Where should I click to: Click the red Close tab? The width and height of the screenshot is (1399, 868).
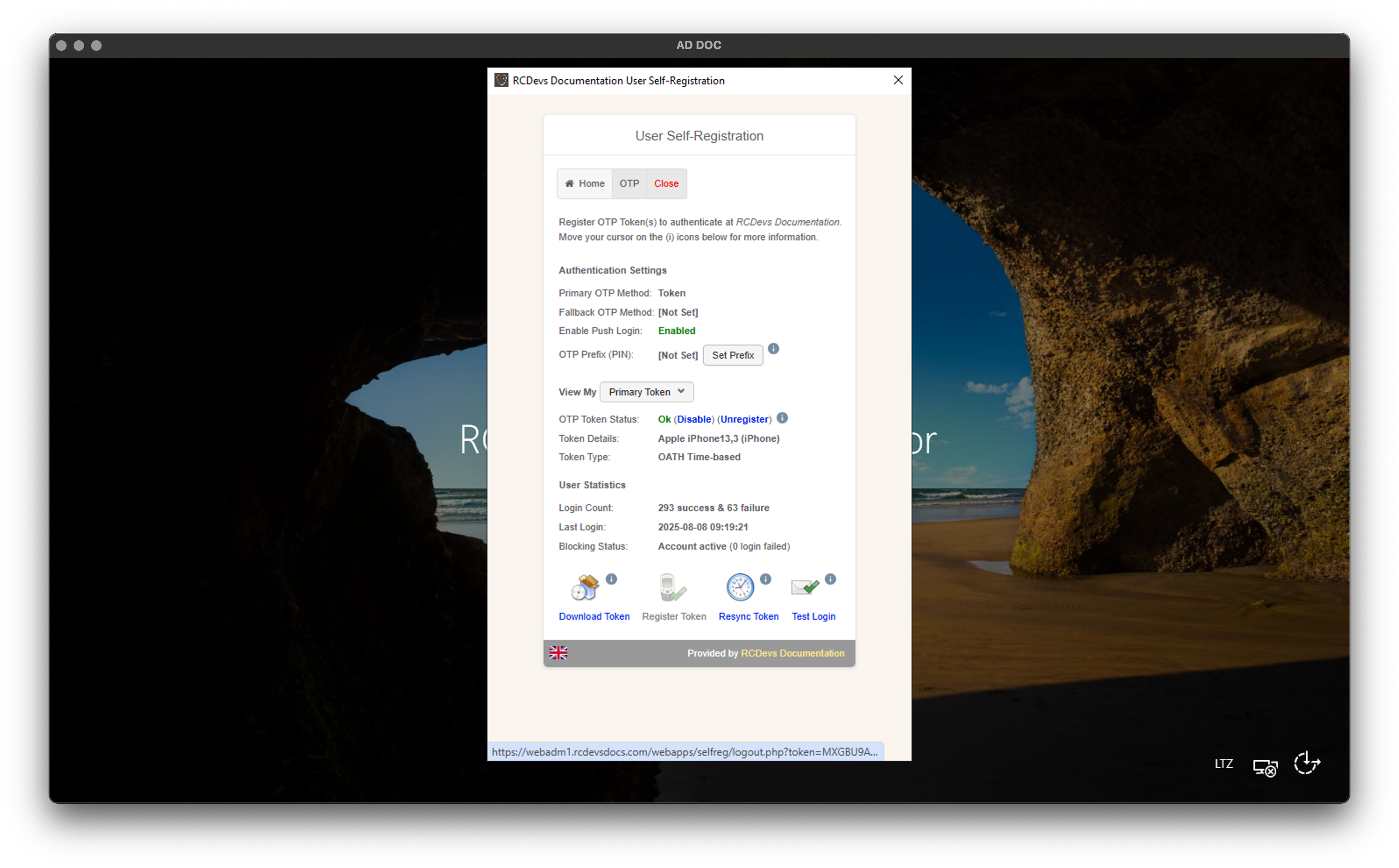666,183
